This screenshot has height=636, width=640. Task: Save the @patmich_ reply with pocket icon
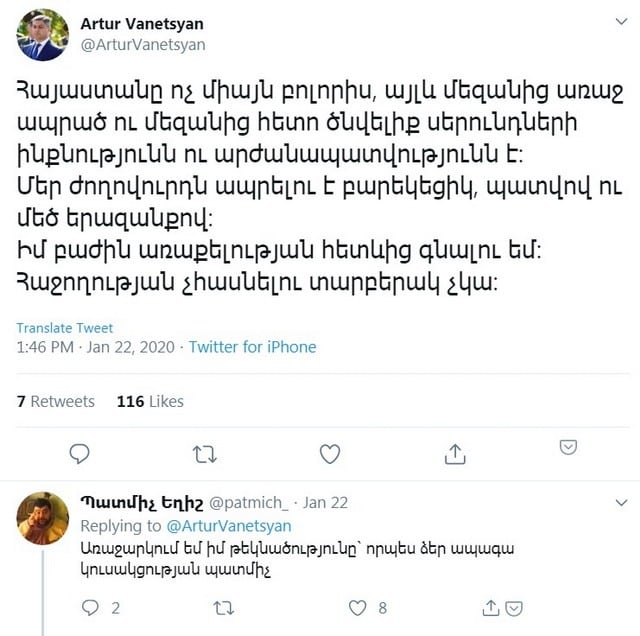[x=514, y=609]
